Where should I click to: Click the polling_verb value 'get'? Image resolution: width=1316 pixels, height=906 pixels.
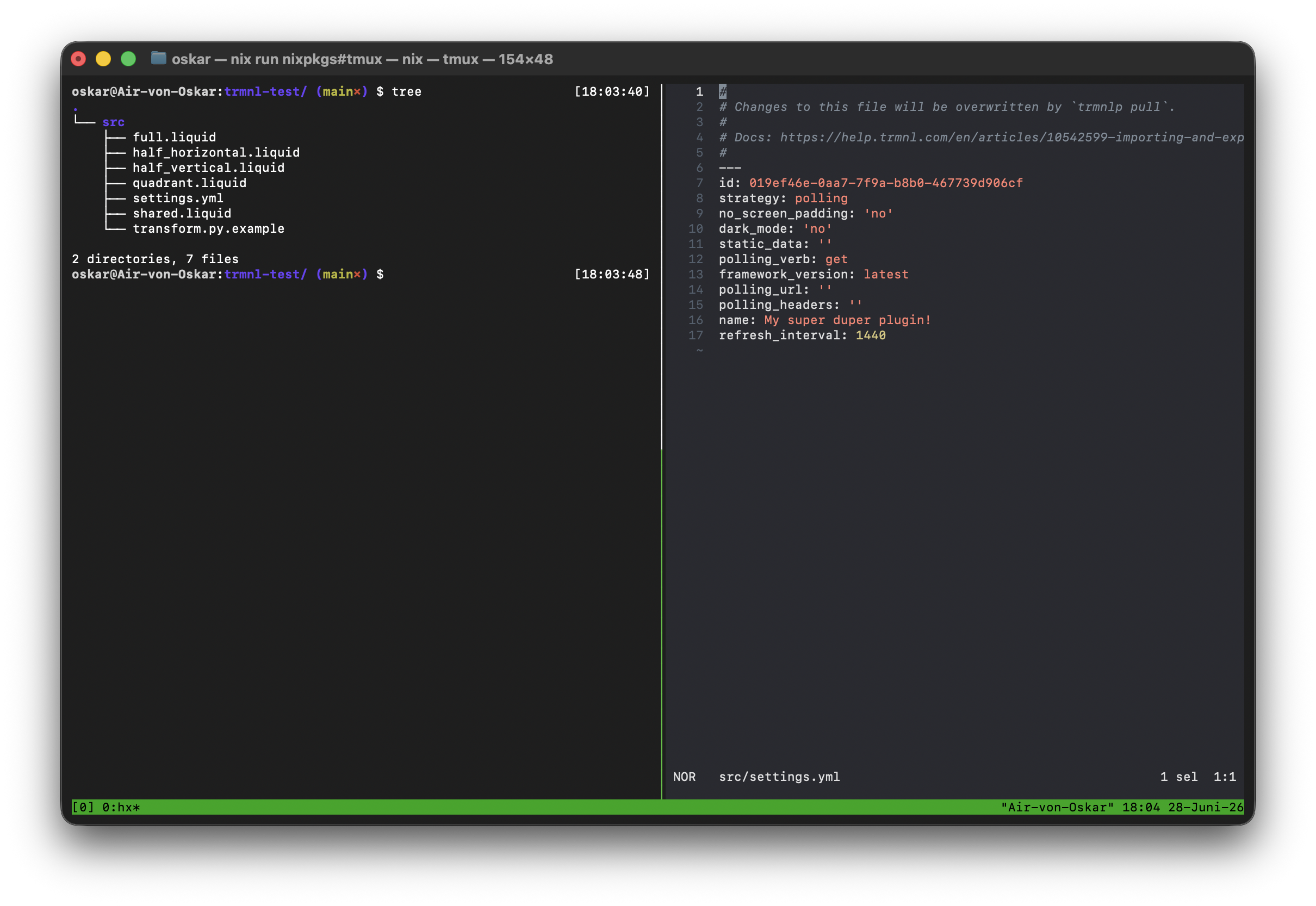point(836,259)
